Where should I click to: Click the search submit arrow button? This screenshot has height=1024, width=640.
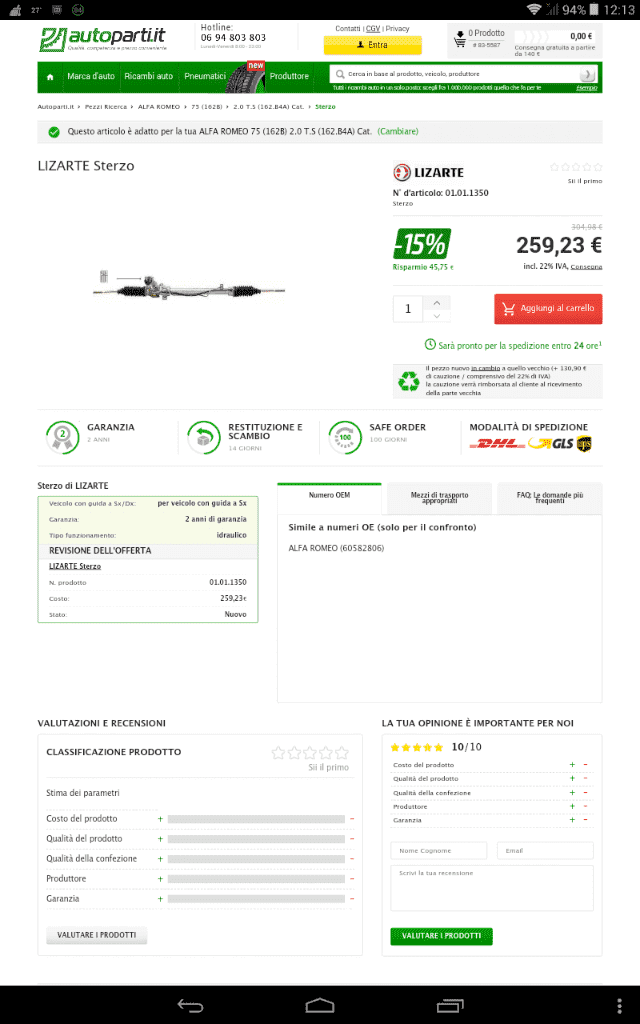(587, 74)
